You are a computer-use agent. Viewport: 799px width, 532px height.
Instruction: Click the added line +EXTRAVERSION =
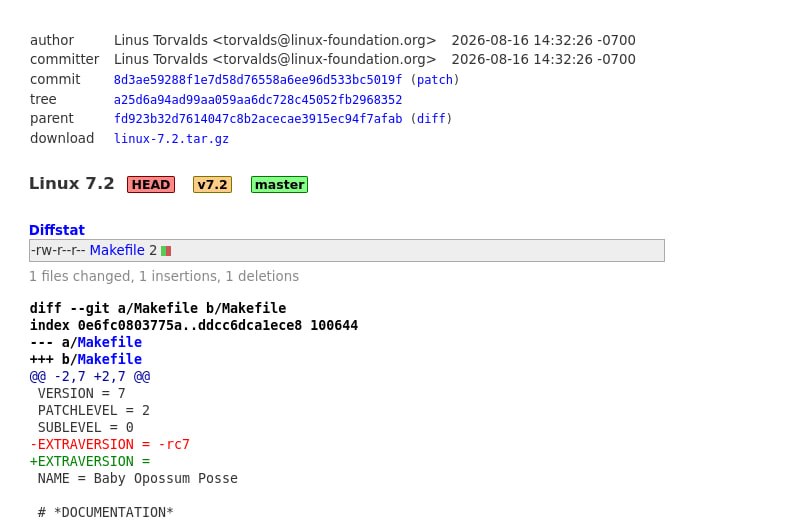pos(90,461)
